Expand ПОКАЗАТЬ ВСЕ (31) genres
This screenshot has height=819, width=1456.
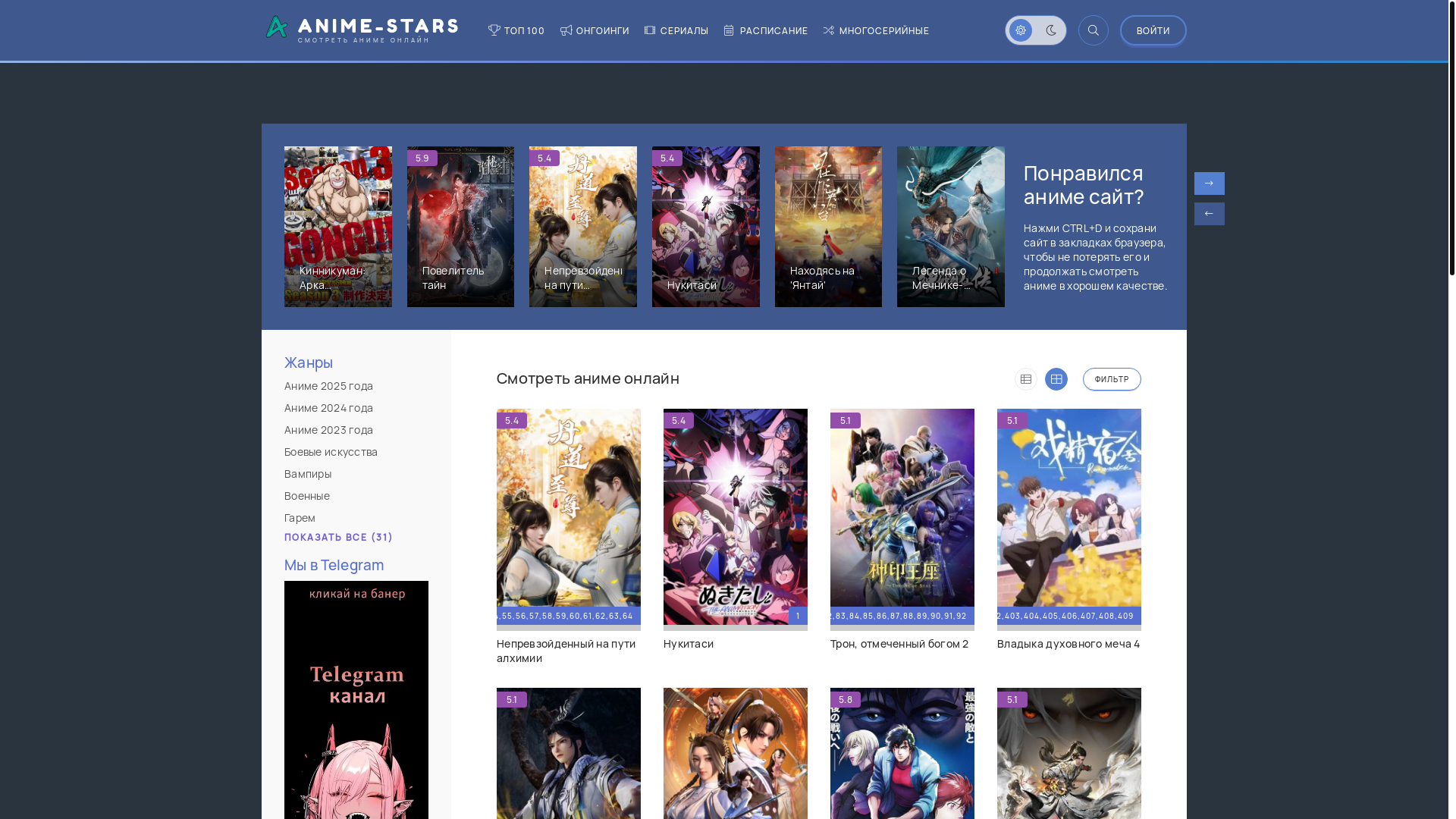click(338, 537)
